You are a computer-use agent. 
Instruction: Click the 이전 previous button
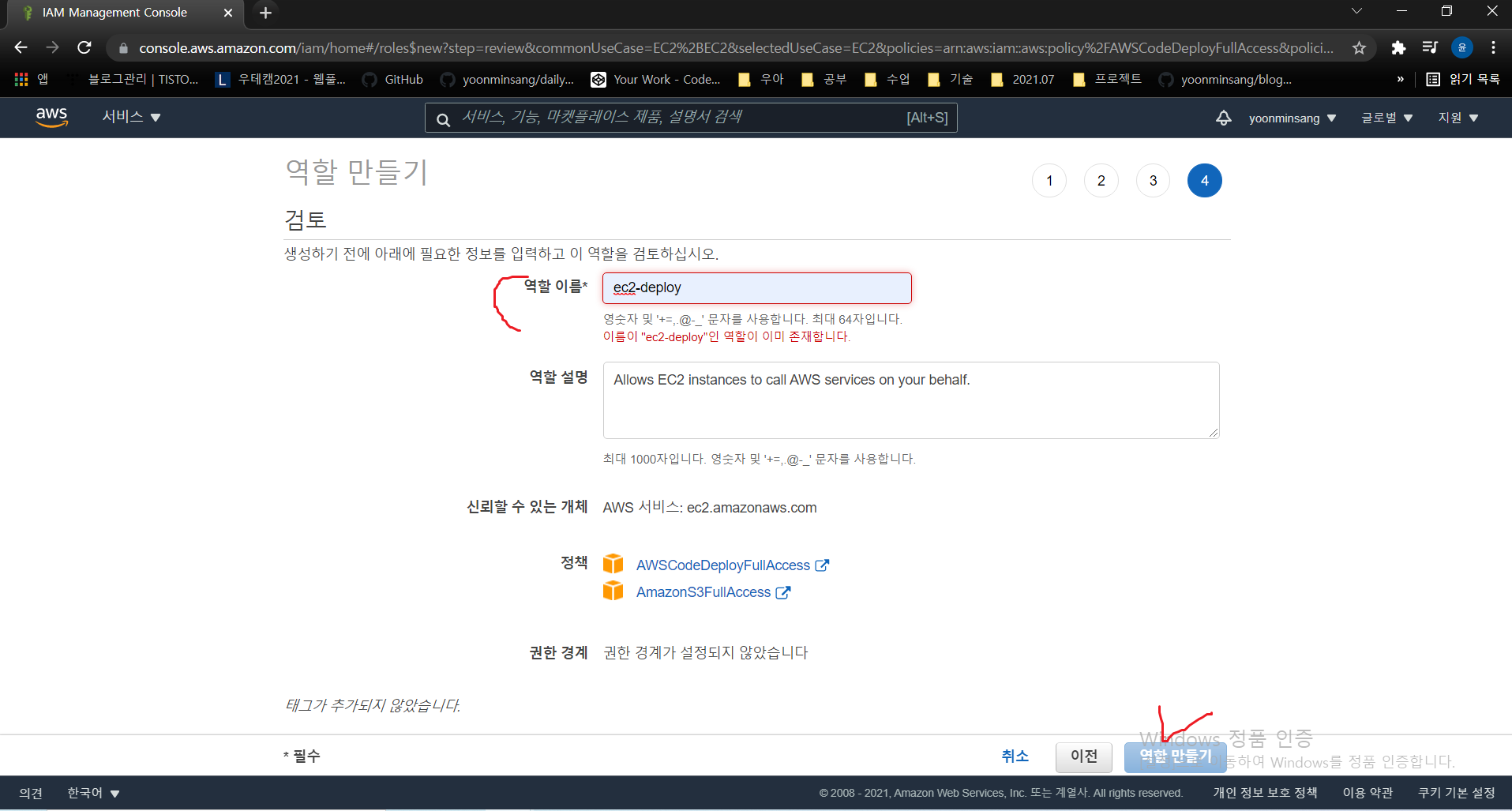(1084, 757)
